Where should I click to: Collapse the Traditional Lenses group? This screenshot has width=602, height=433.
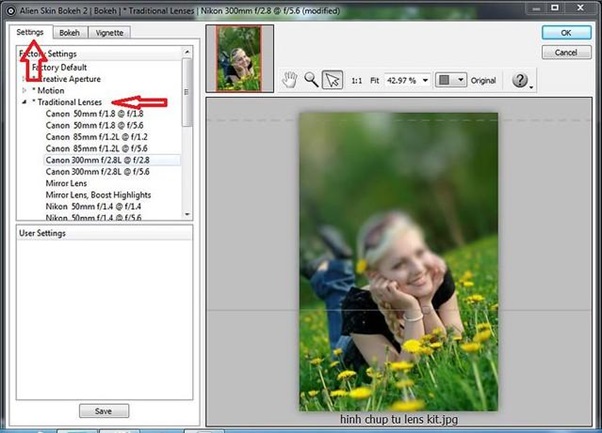pyautogui.click(x=25, y=102)
